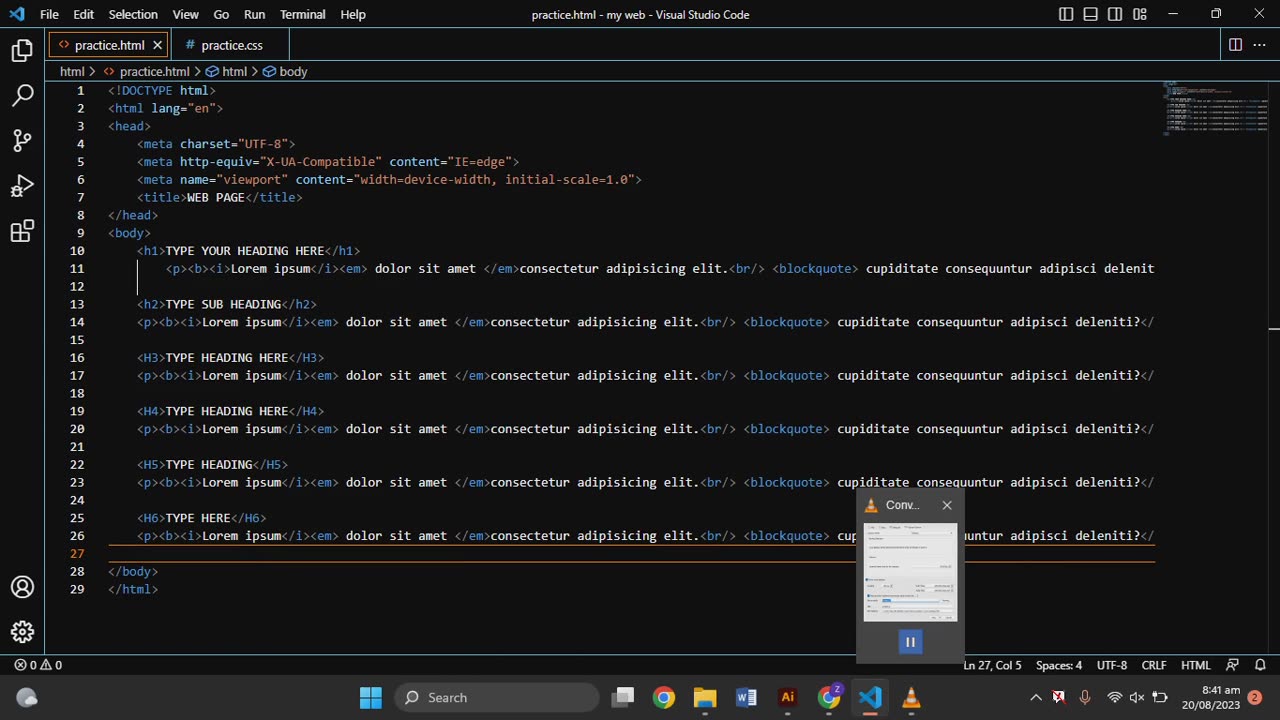Toggle the bottom Panel layout

point(1090,14)
